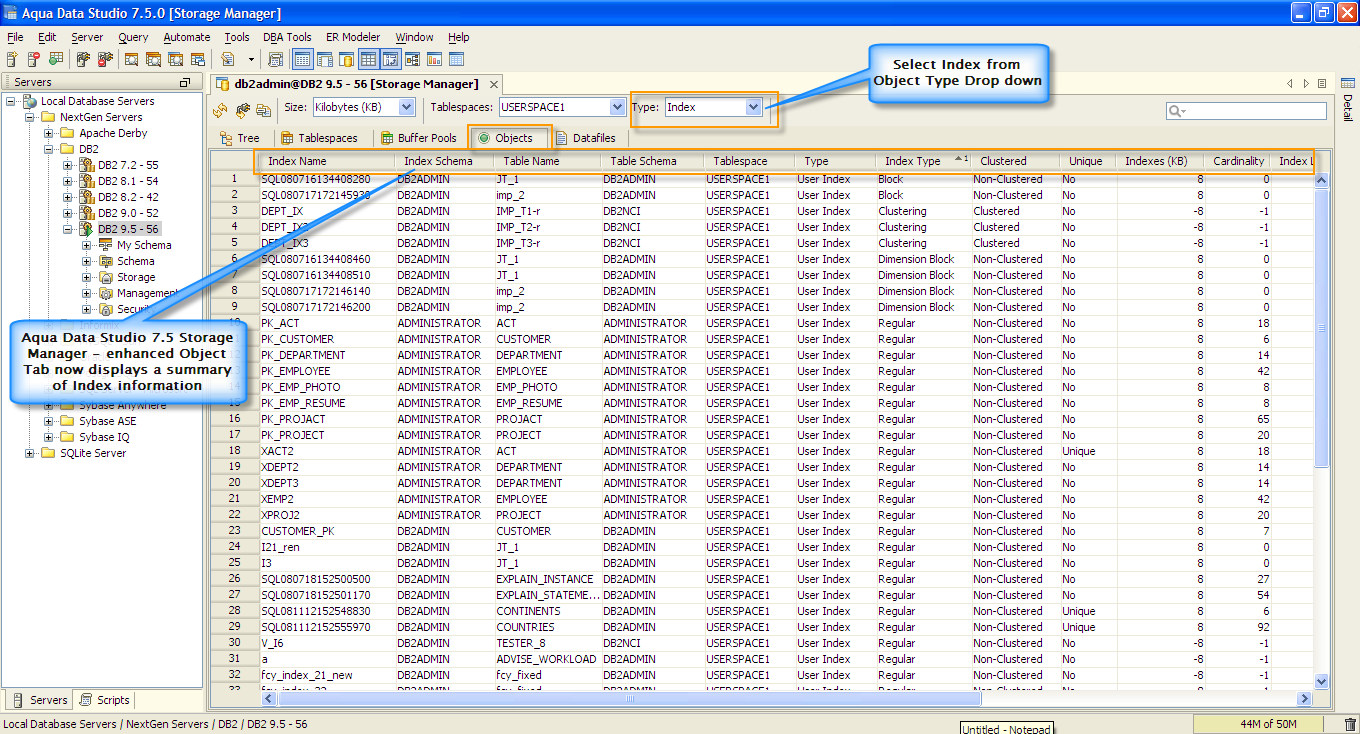
Task: Expand the DB2 9.0 - 52 node
Action: [x=68, y=213]
